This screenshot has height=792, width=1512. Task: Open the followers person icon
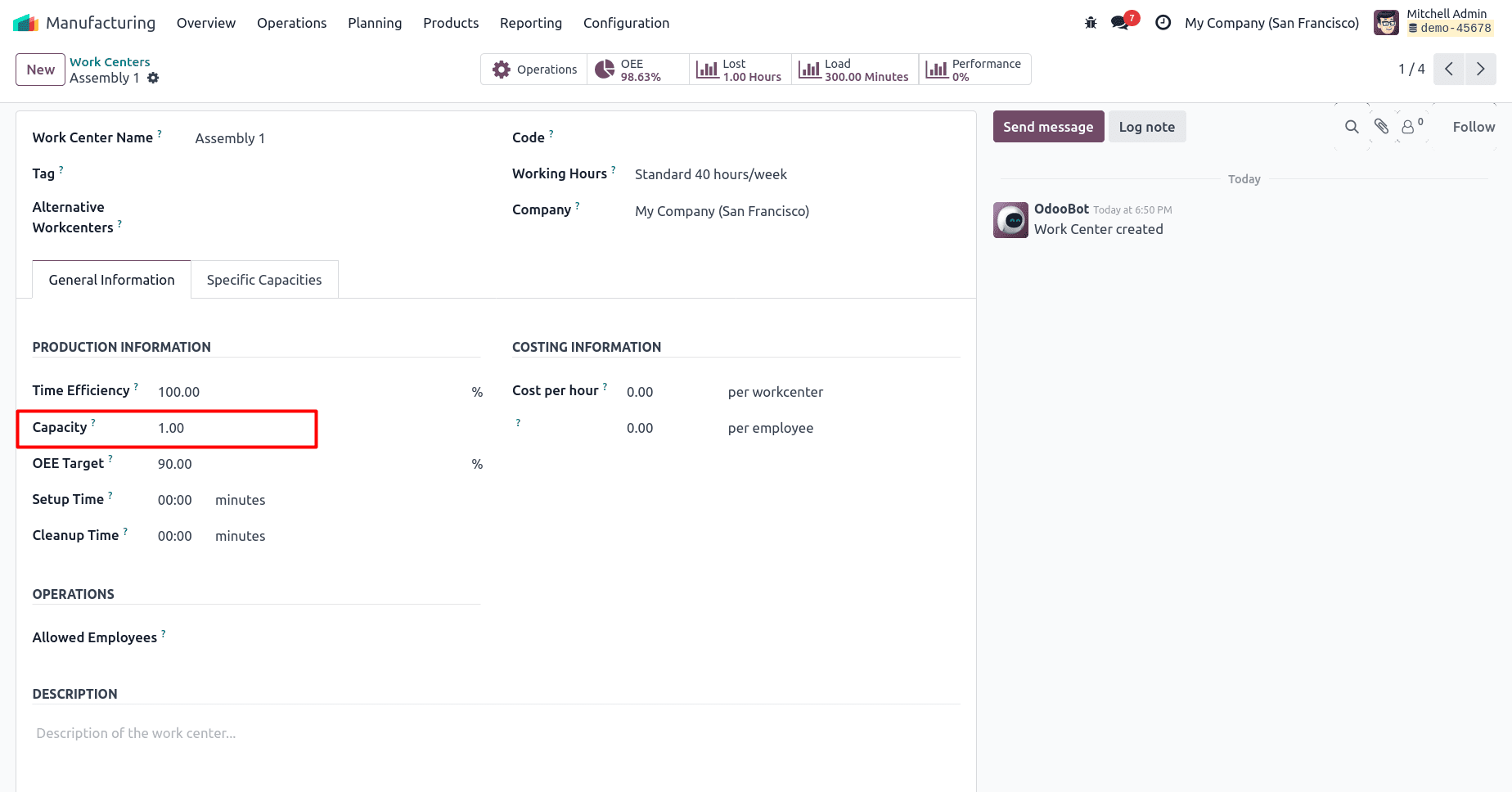pos(1409,127)
